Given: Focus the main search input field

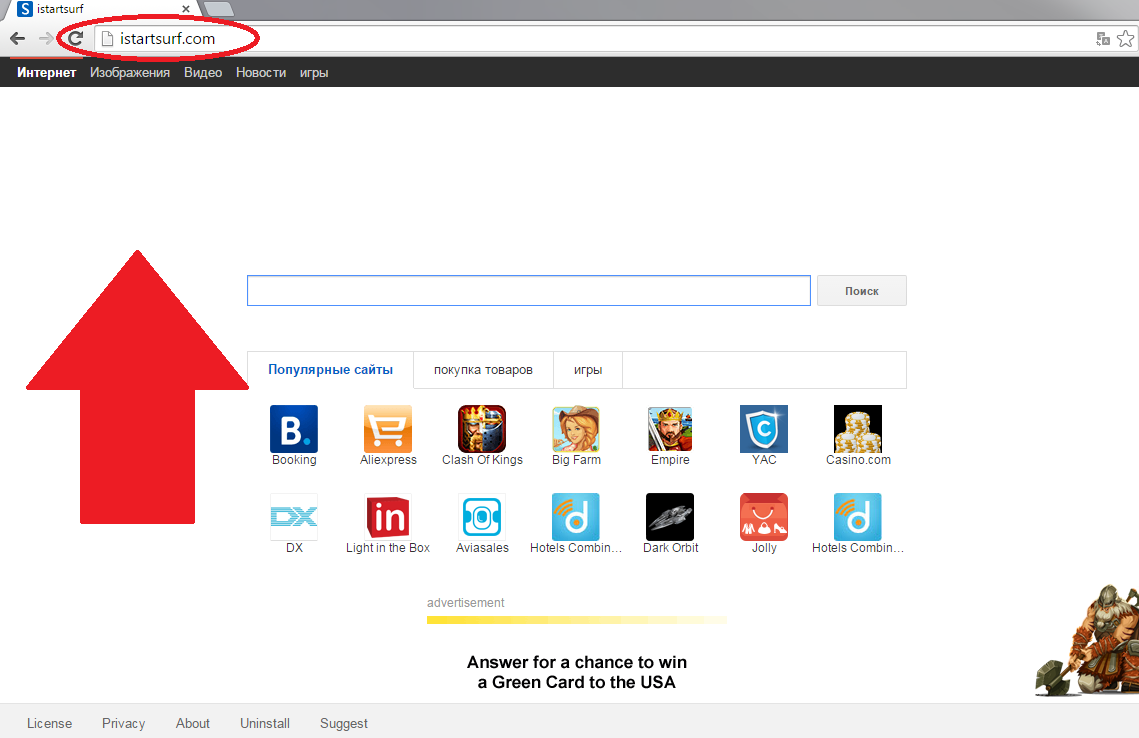Looking at the screenshot, I should coord(529,291).
